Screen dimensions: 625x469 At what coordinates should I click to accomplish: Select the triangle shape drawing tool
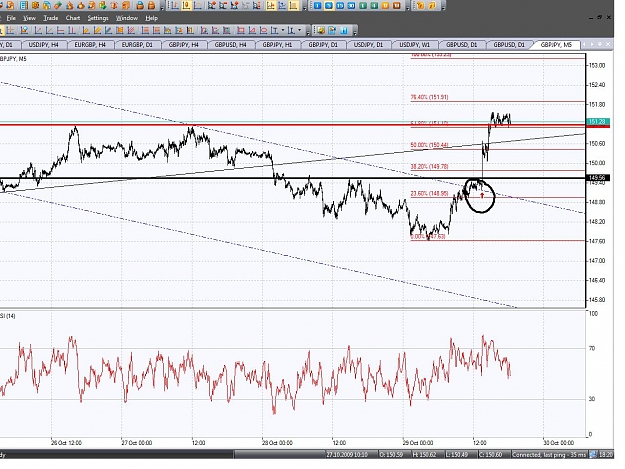pyautogui.click(x=252, y=30)
